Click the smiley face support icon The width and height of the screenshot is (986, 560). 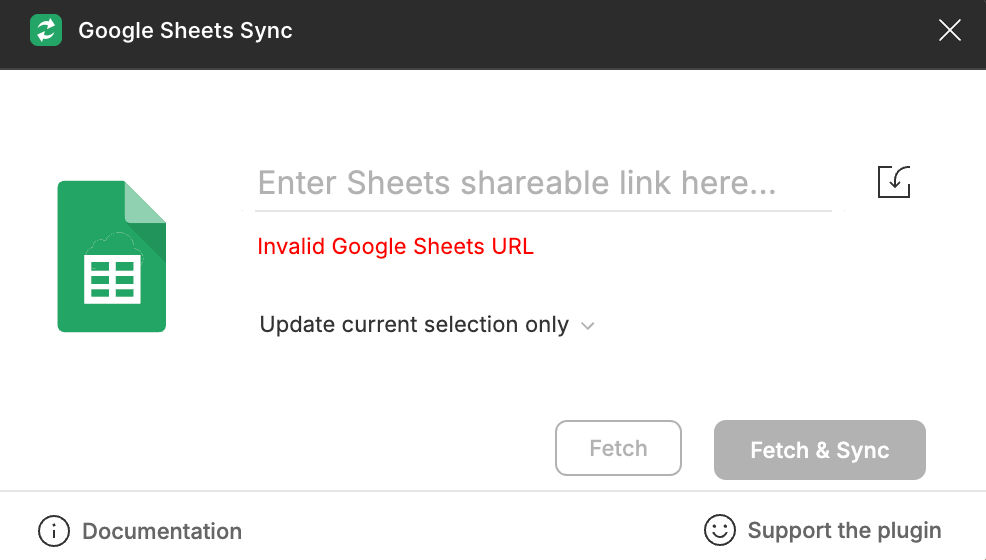click(719, 530)
